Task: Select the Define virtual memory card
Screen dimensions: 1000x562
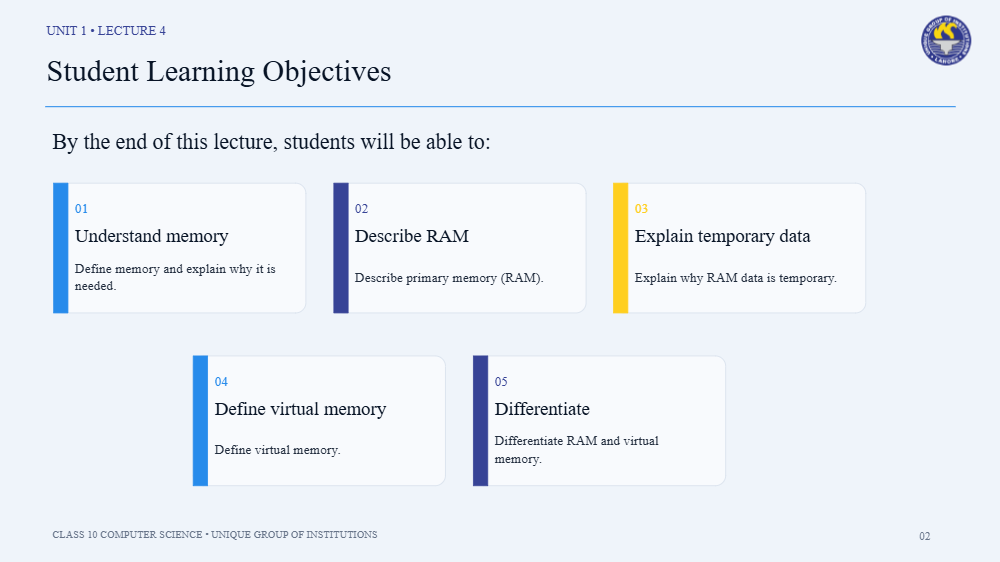Action: click(x=319, y=421)
